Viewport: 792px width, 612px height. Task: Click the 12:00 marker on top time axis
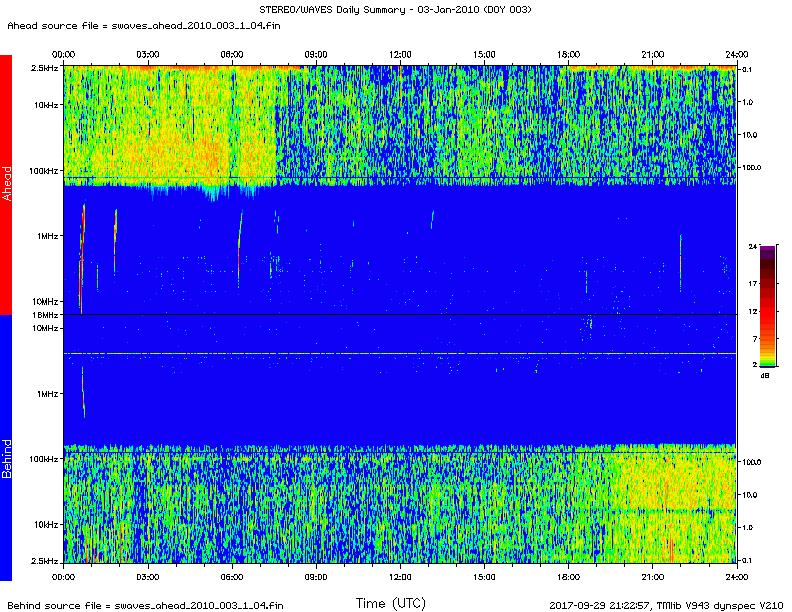(x=400, y=54)
